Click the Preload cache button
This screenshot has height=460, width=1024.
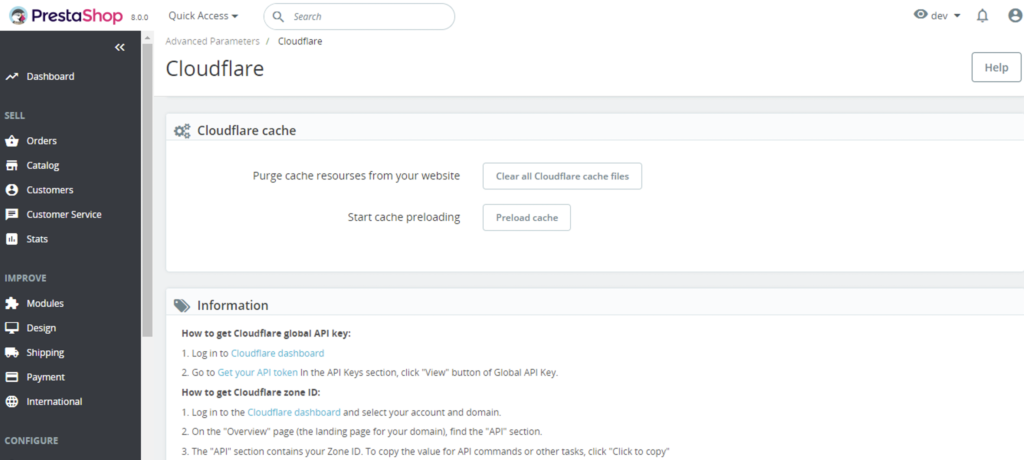click(x=527, y=218)
